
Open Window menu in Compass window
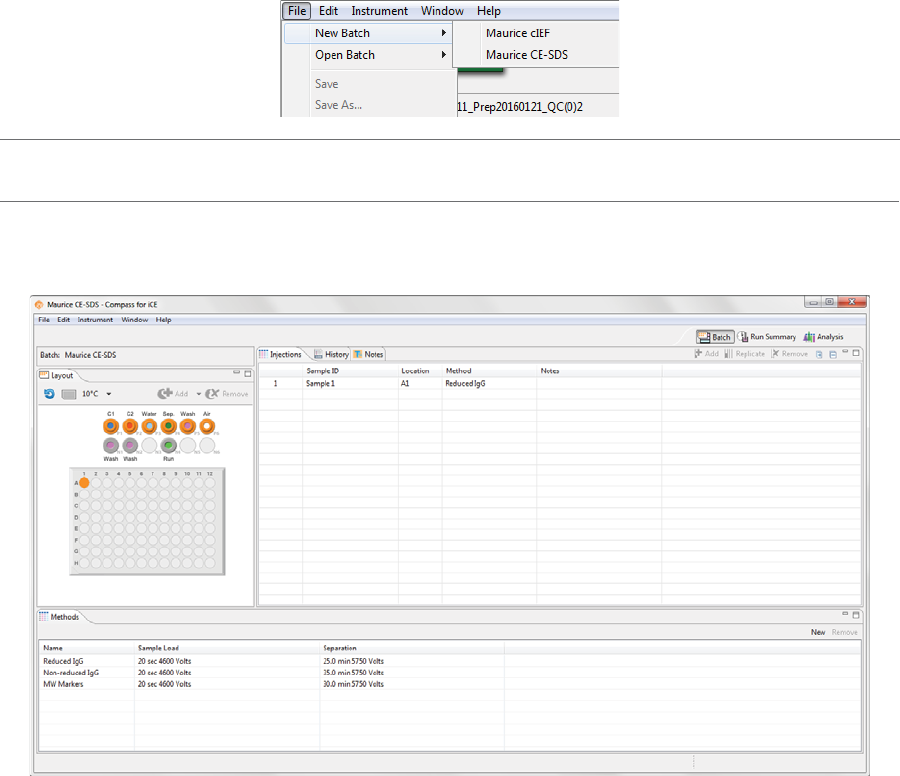tap(134, 320)
